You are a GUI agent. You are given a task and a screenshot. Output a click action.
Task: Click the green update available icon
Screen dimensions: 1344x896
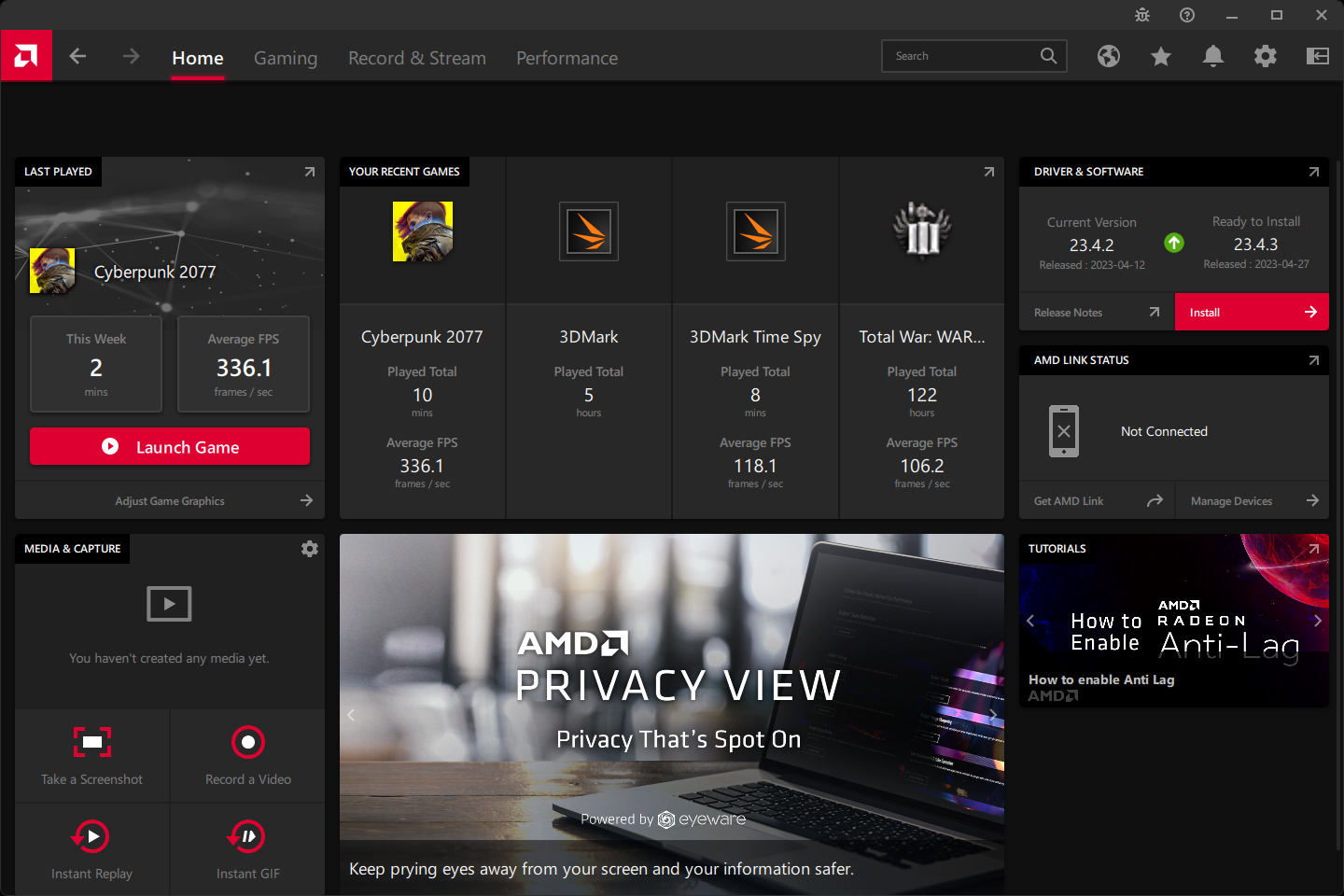point(1174,243)
